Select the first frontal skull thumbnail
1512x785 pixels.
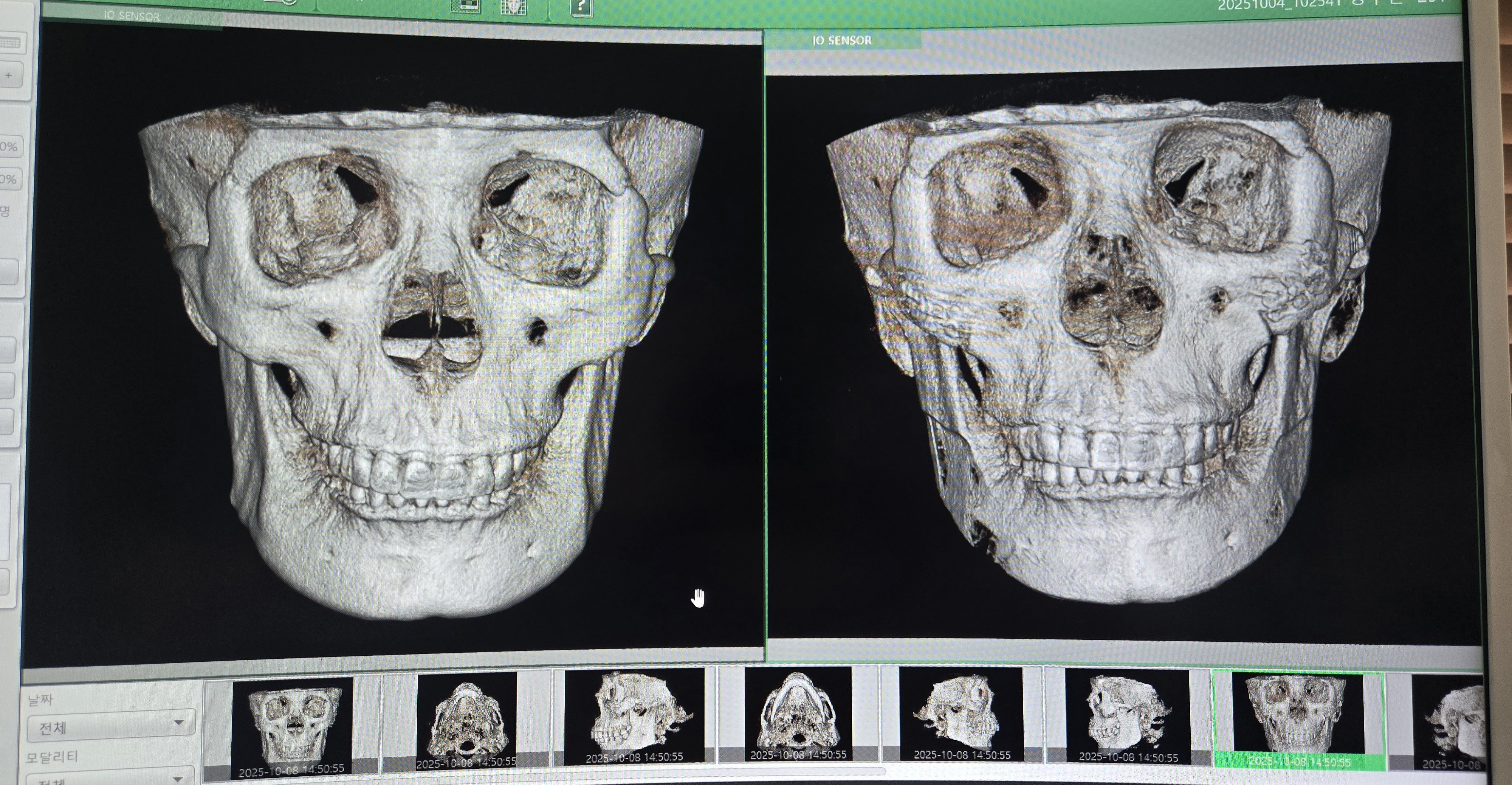[292, 725]
